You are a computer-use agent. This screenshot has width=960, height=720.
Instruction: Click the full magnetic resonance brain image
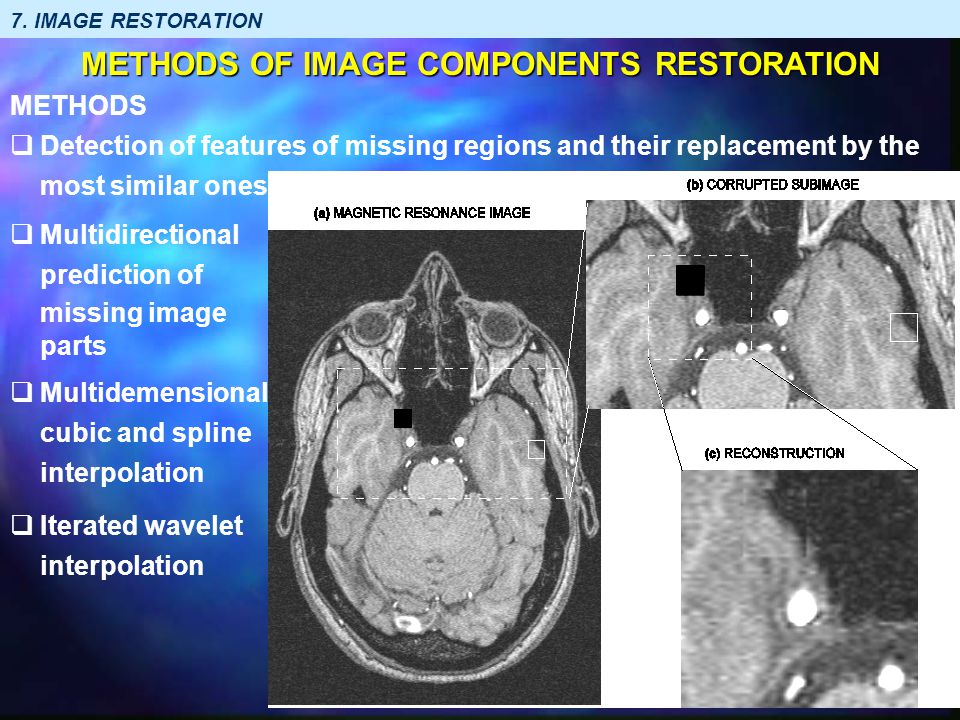434,467
